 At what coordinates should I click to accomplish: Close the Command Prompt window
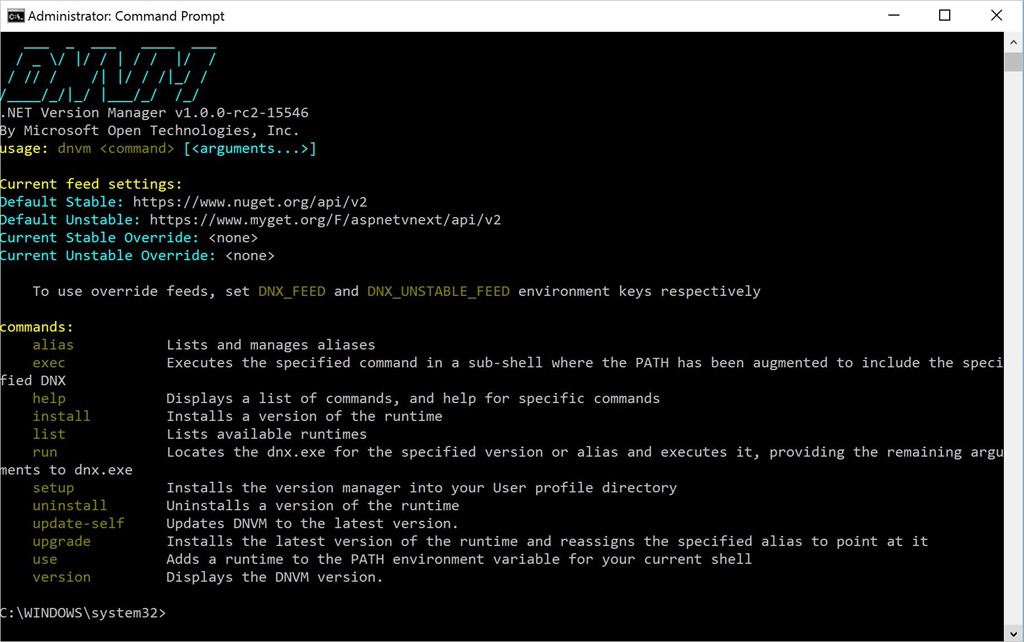pos(996,16)
